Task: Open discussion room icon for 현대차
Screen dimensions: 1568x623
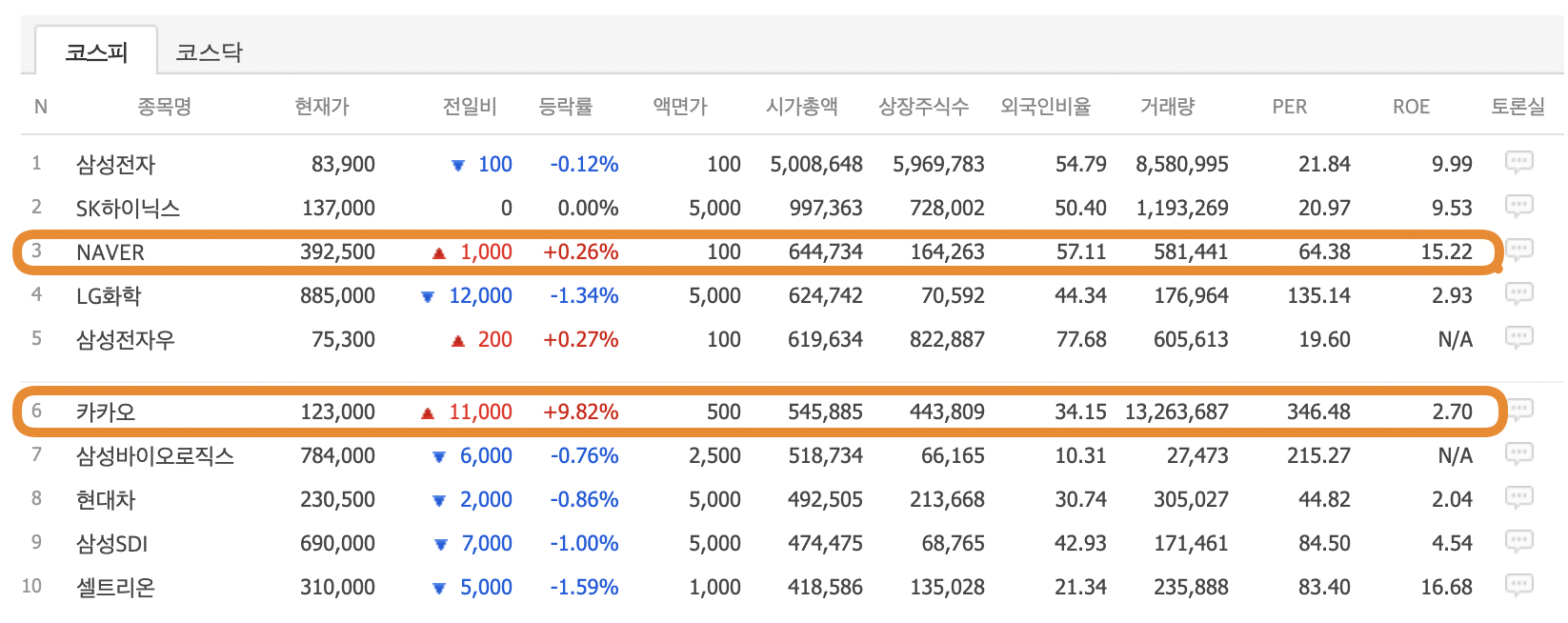Action: click(1518, 498)
